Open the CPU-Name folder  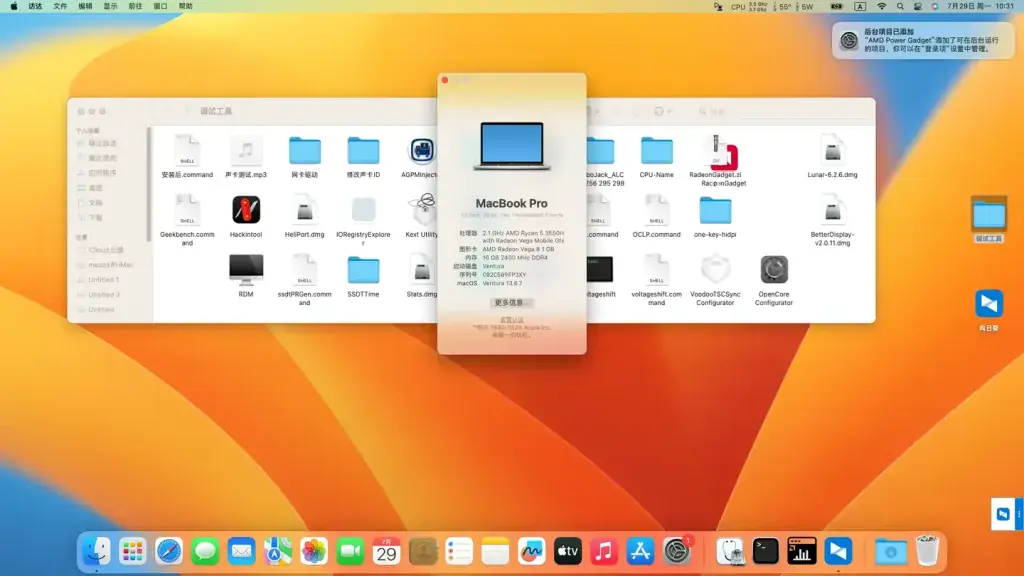click(x=656, y=151)
